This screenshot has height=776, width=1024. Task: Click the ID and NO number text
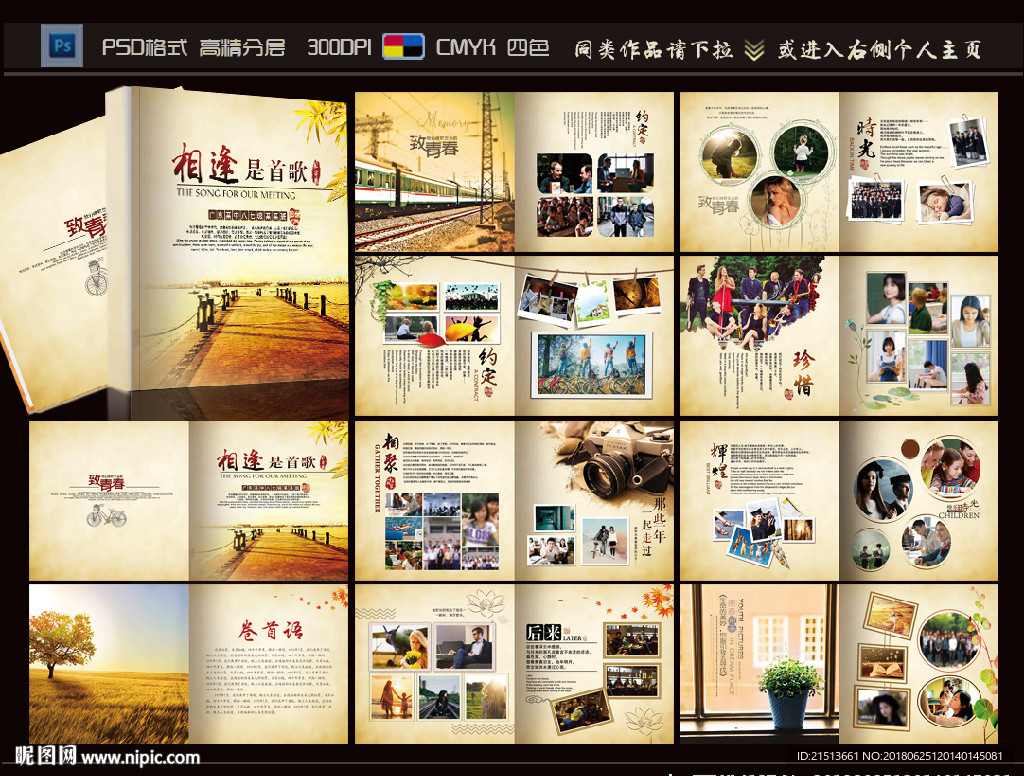tap(899, 756)
